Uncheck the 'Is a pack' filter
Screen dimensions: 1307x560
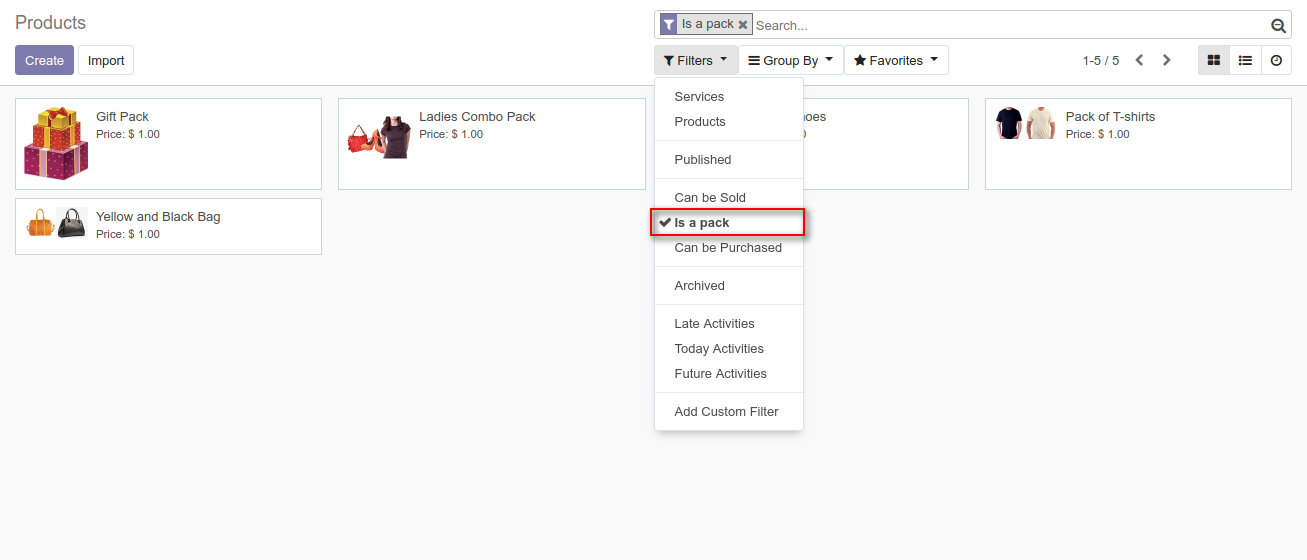702,223
